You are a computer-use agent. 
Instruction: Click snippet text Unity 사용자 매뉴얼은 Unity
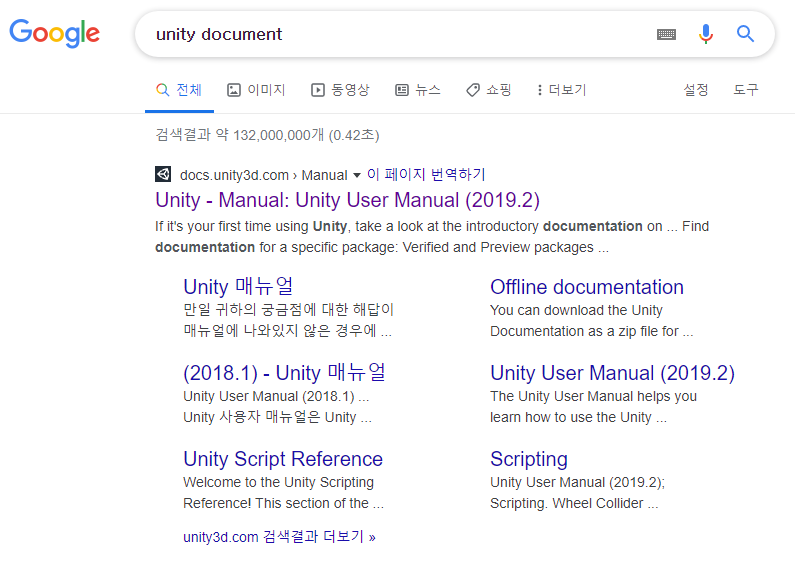[277, 417]
